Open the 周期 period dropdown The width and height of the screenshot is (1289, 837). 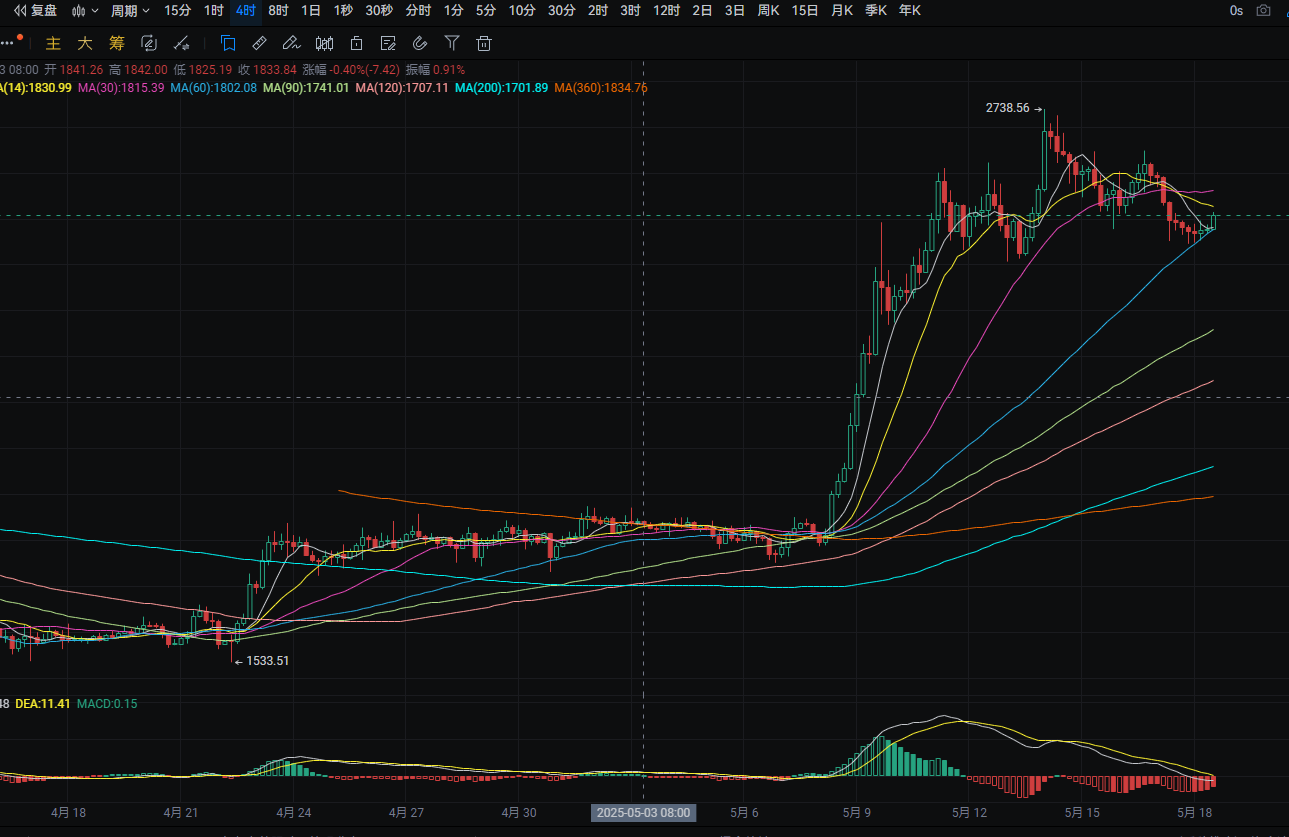point(130,11)
